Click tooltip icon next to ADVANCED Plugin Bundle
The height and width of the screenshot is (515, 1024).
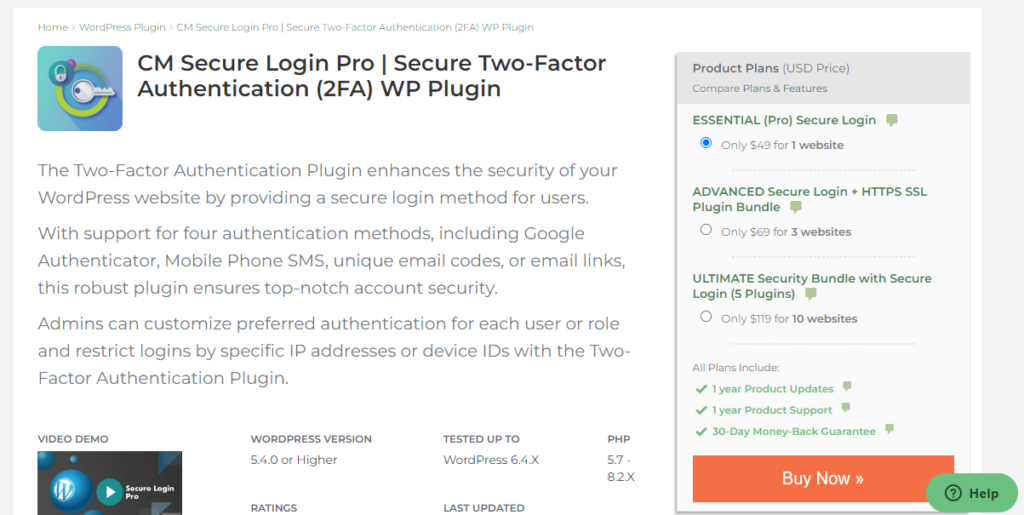click(796, 207)
